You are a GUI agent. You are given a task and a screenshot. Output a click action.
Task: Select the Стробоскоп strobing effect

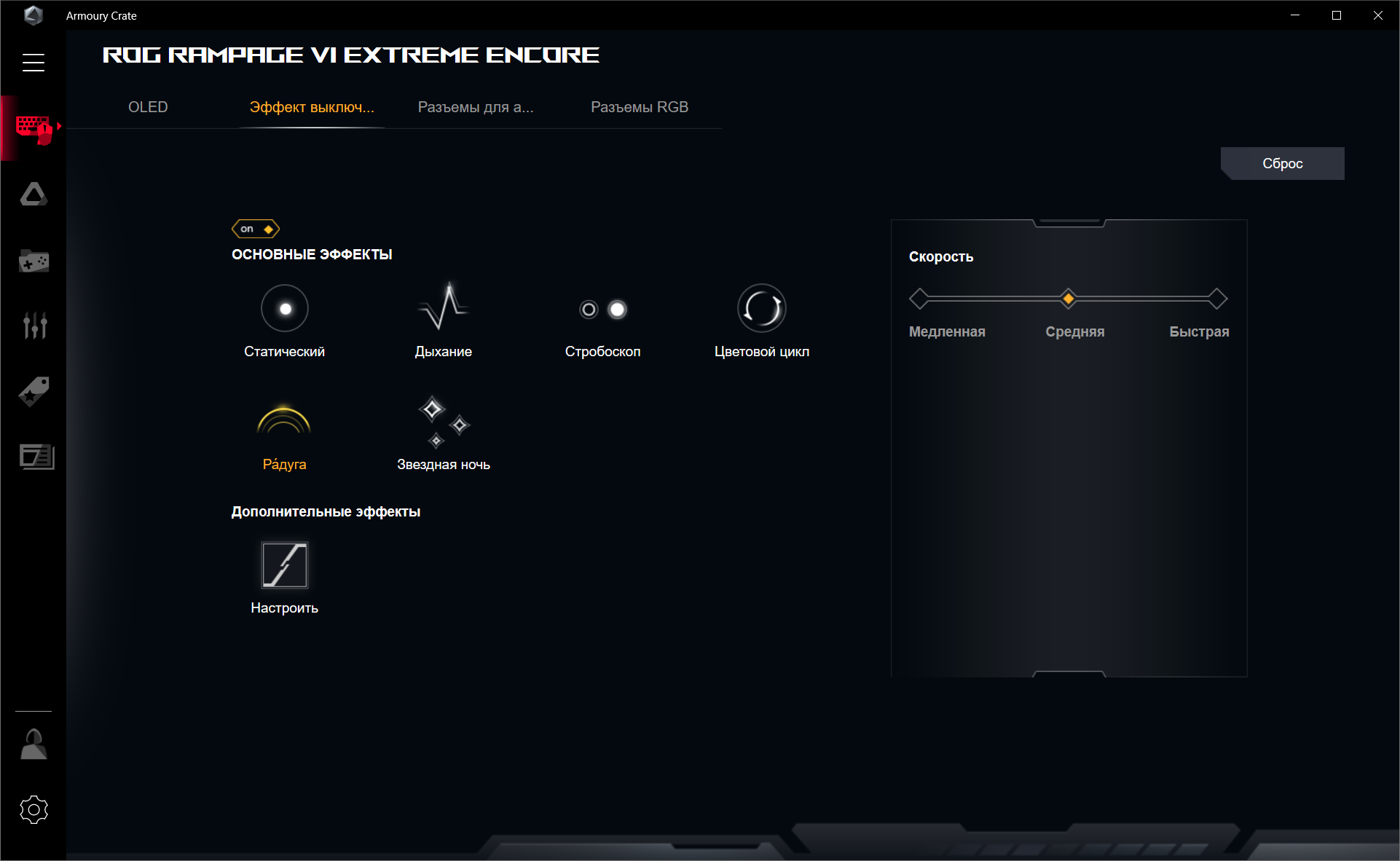coord(602,310)
